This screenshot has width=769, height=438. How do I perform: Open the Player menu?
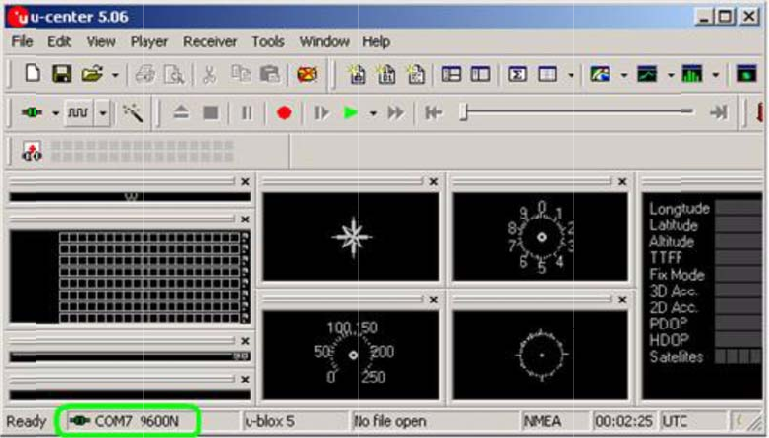149,41
